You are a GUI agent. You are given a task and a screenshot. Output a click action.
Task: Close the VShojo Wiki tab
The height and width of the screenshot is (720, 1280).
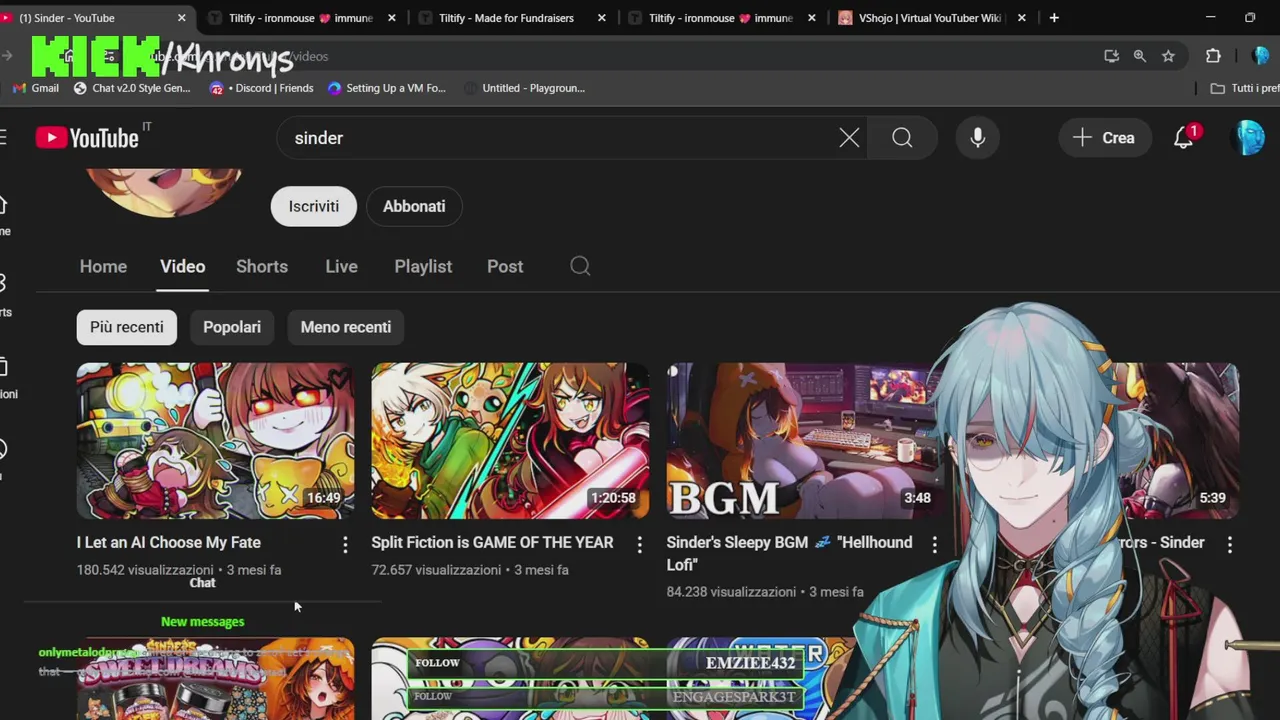[x=1021, y=18]
